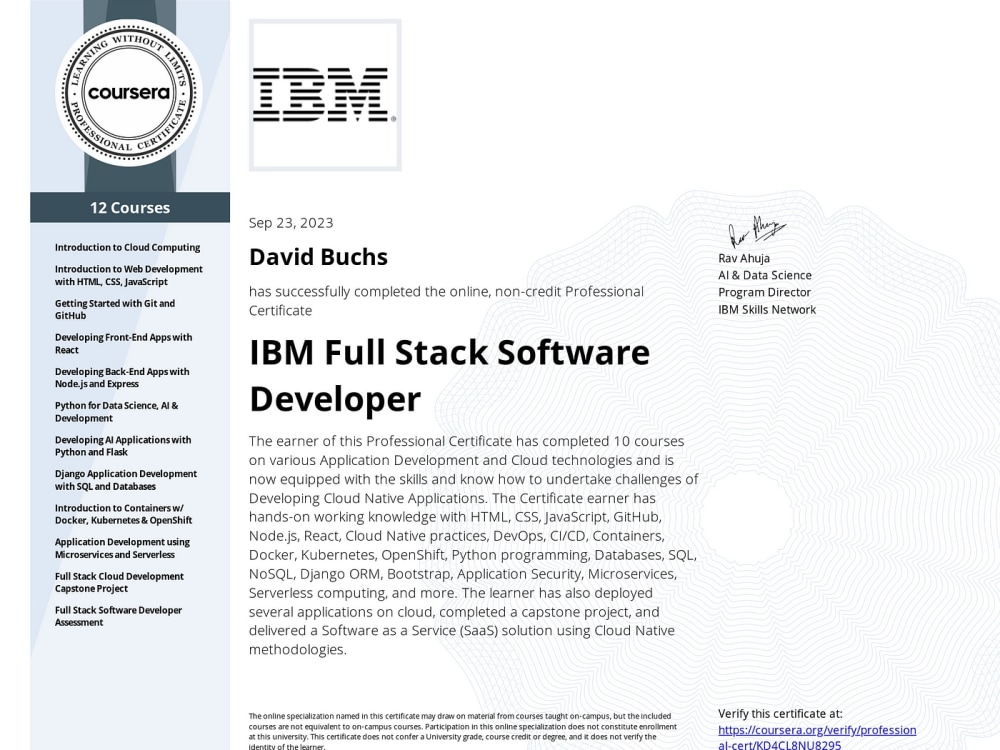Select the '12 Courses' banner
The width and height of the screenshot is (1000, 750).
(130, 208)
